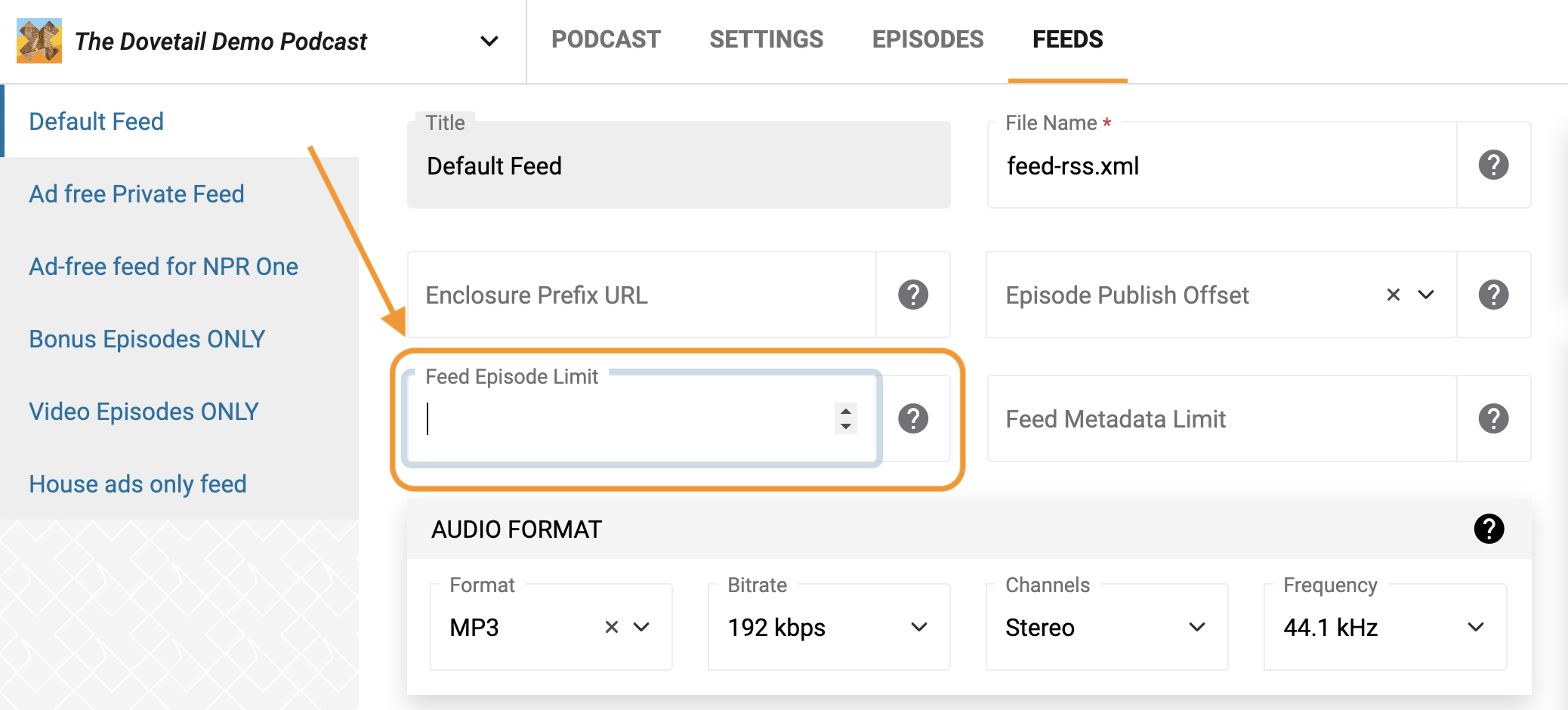Expand the podcast selector chevron
The image size is (1568, 710).
489,41
